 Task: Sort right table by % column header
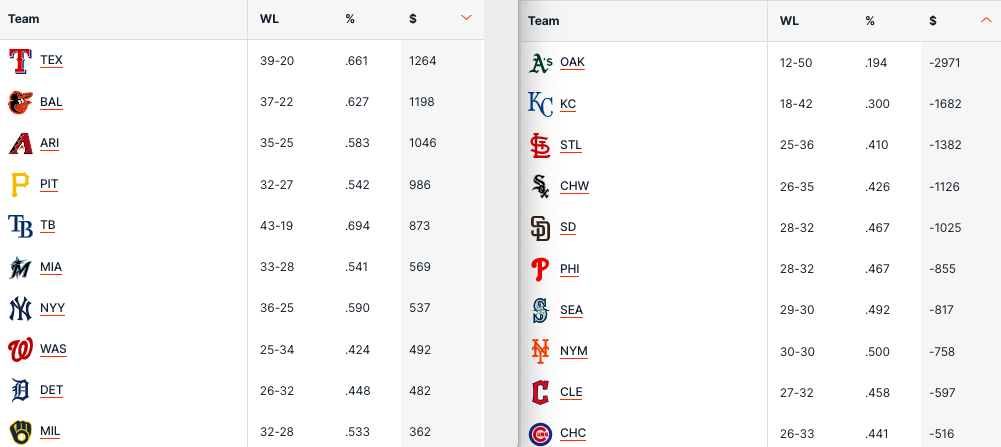[x=870, y=21]
